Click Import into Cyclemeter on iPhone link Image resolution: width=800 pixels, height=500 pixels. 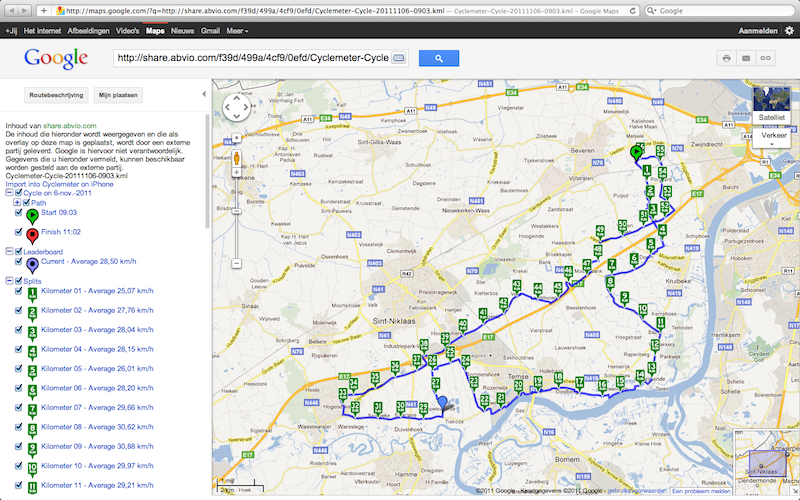(59, 184)
